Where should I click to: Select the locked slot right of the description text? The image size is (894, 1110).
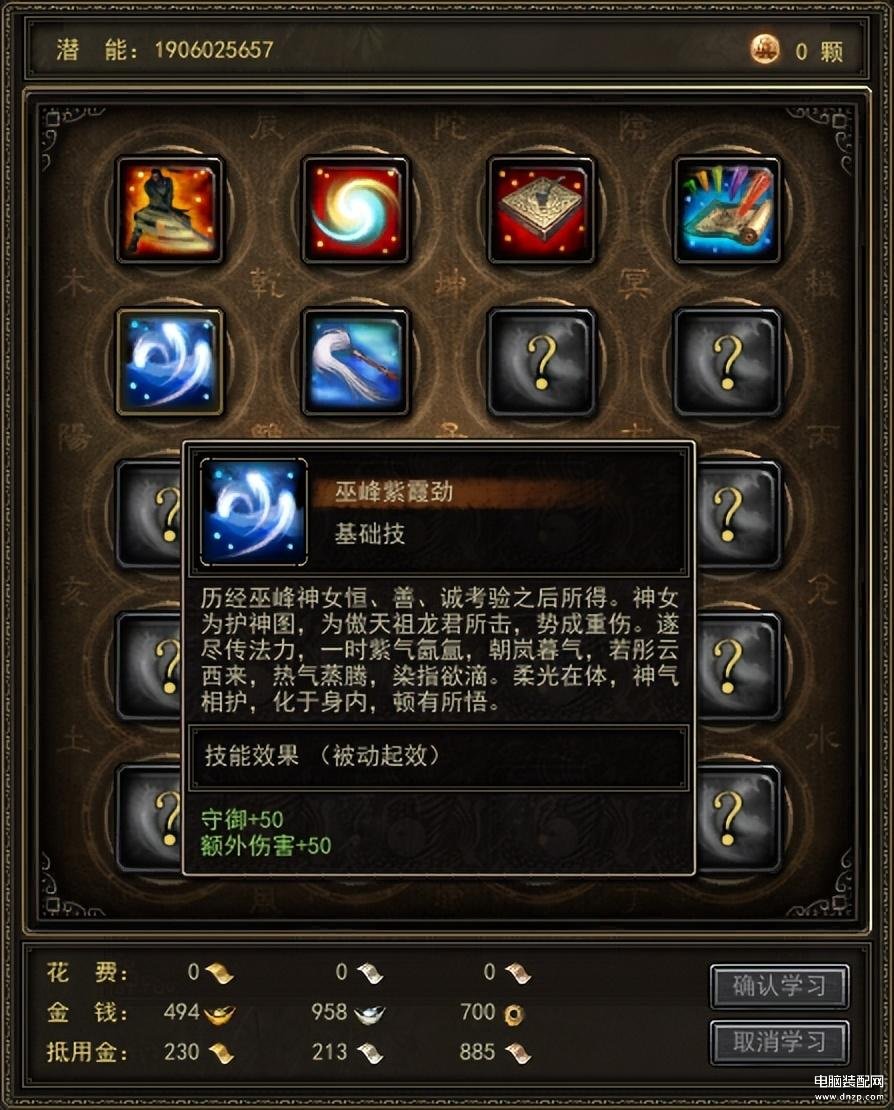pos(738,666)
